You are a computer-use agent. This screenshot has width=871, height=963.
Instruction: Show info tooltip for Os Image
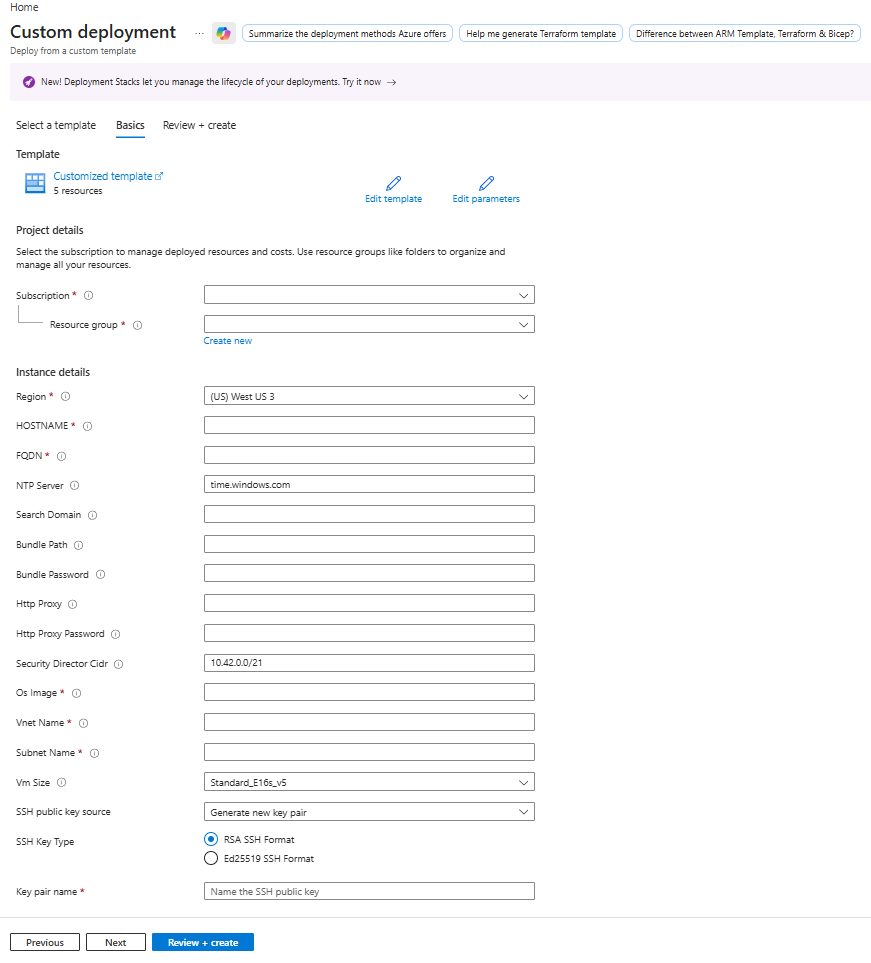[77, 693]
